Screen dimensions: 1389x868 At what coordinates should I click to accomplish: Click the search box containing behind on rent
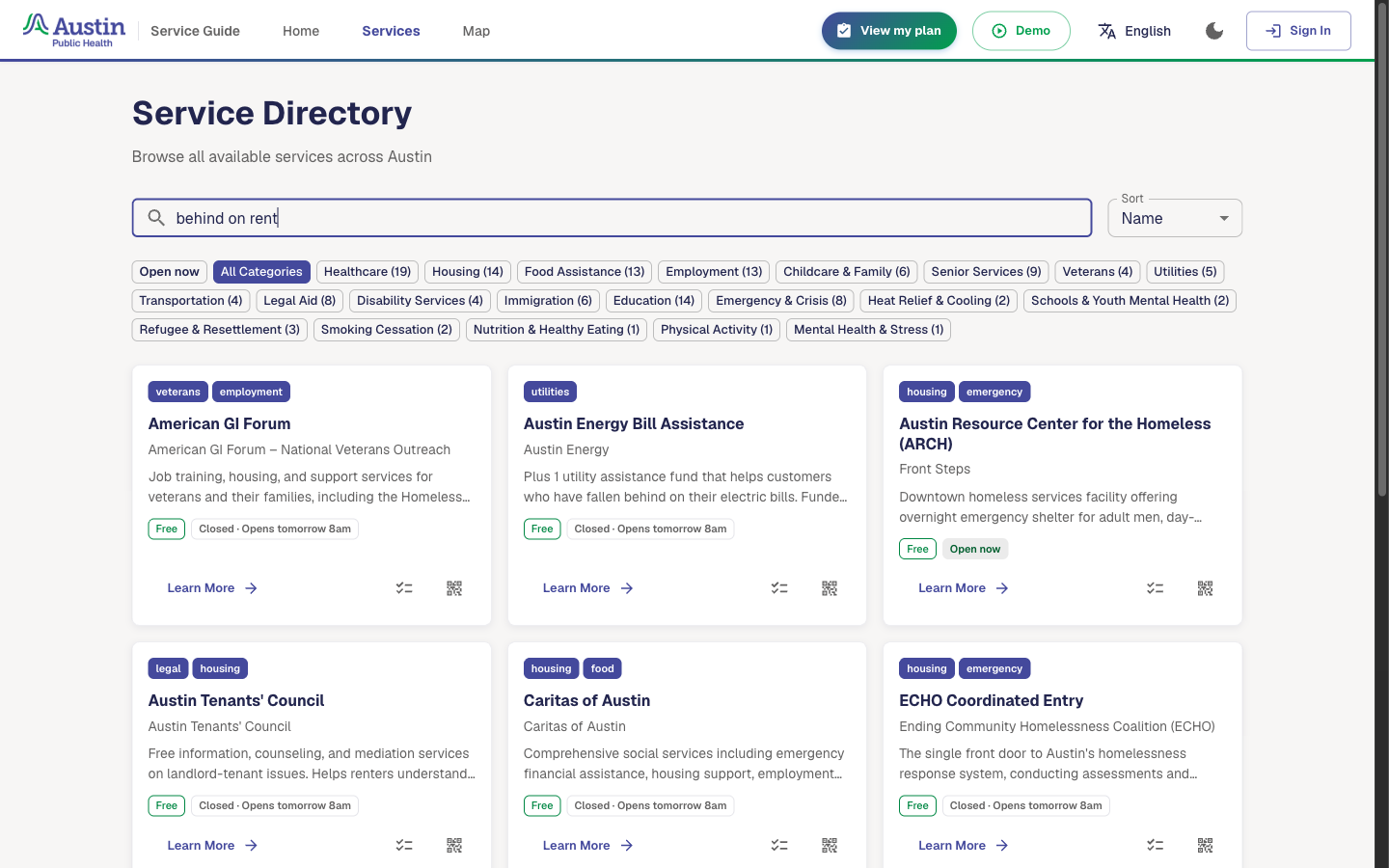[612, 218]
